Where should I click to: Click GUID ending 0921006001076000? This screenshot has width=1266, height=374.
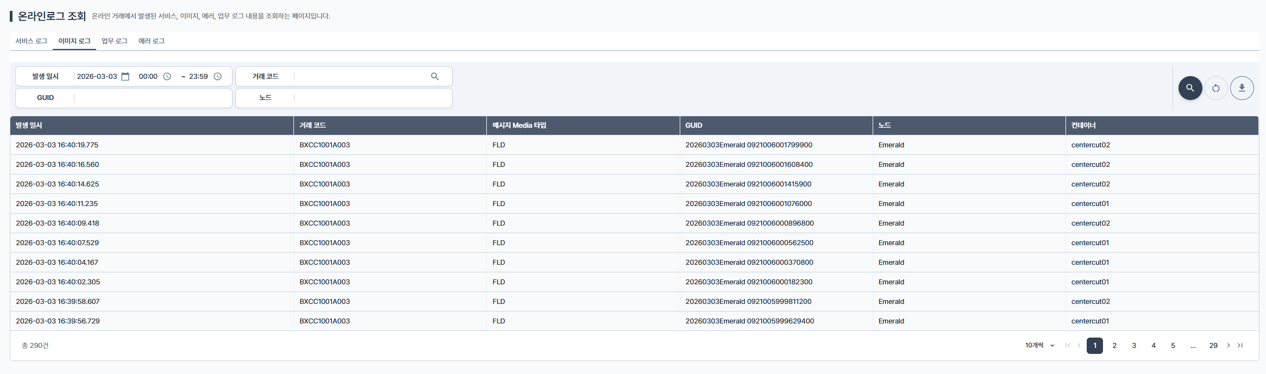click(x=749, y=204)
